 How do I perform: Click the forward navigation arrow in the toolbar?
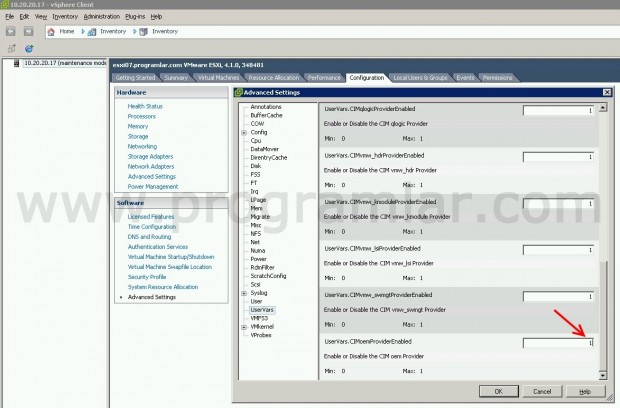28,32
